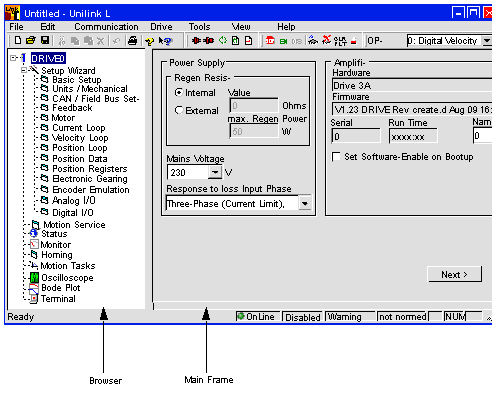This screenshot has height=393, width=493.
Task: Click the Oscilloscope icon in the tree
Action: (x=34, y=277)
